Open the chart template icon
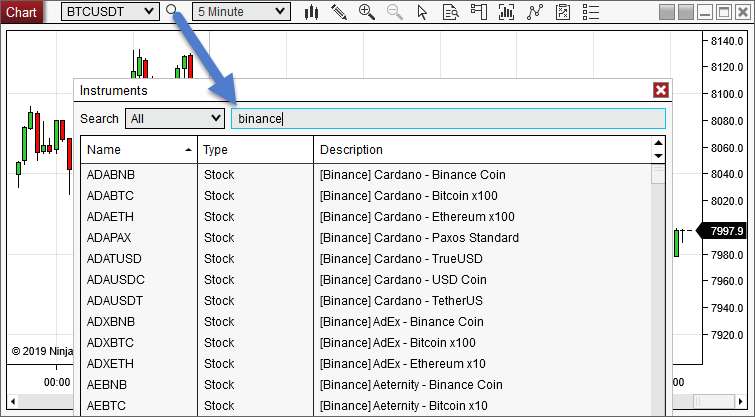Viewport: 755px width, 417px height. (562, 12)
